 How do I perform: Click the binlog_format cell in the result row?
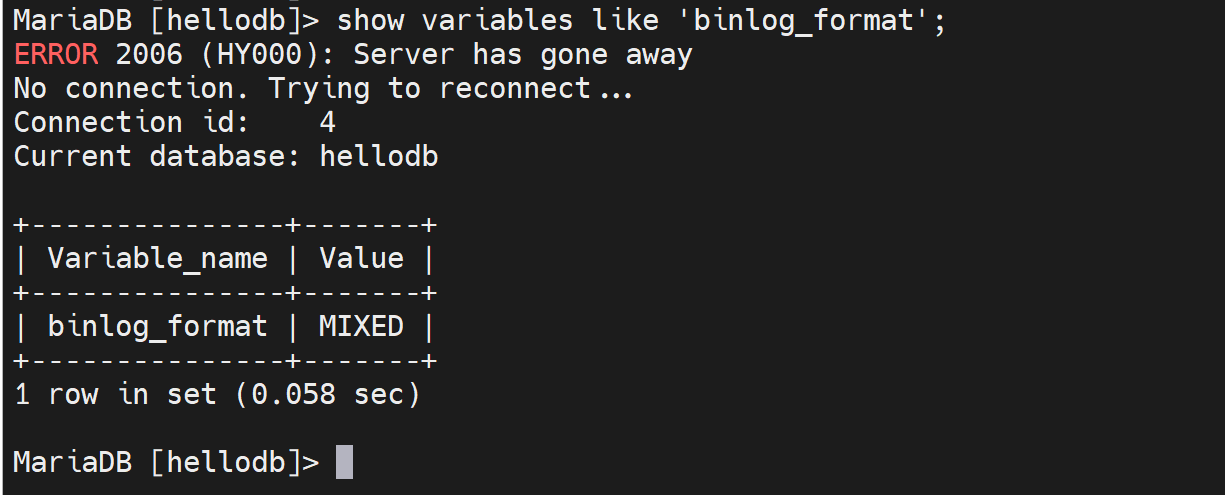coord(158,326)
